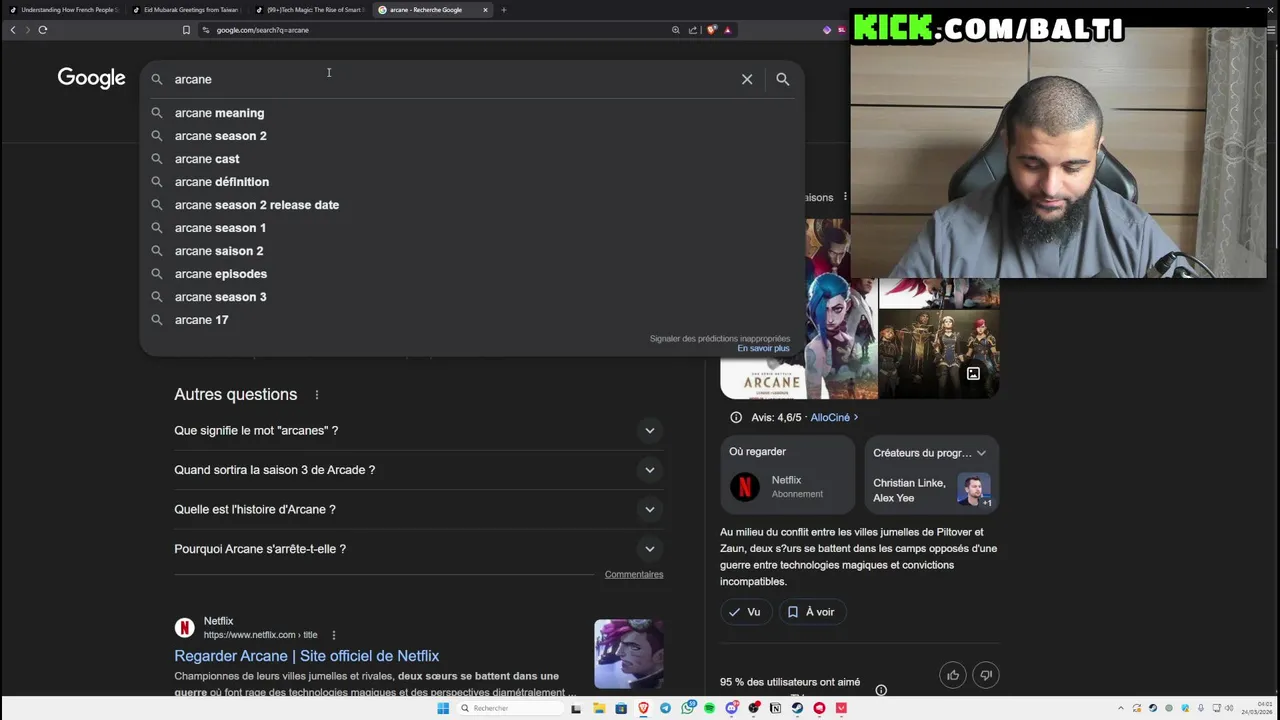Click the magnifier search submit icon
1280x720 pixels.
[x=783, y=79]
